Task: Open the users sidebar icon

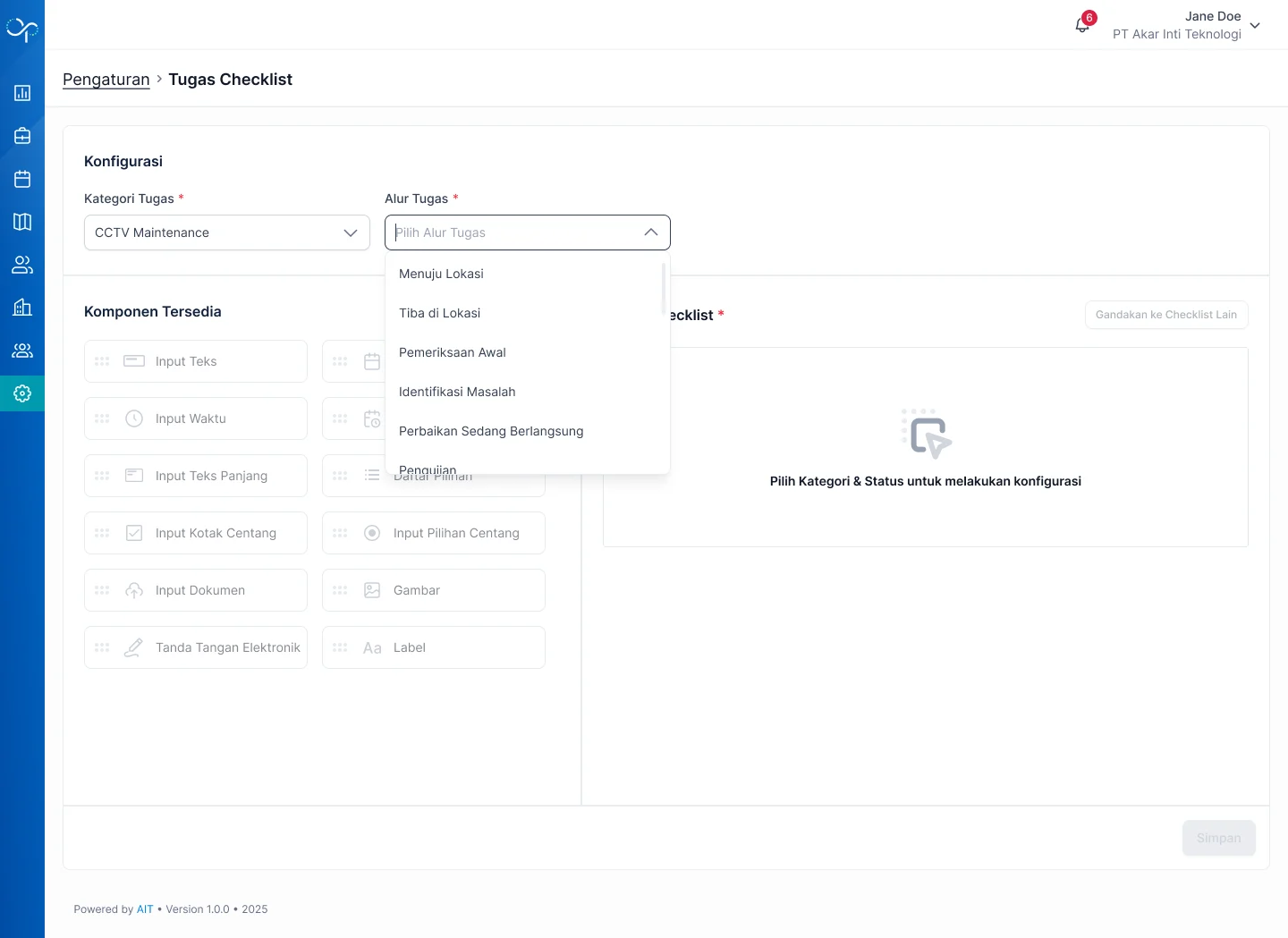Action: [22, 265]
